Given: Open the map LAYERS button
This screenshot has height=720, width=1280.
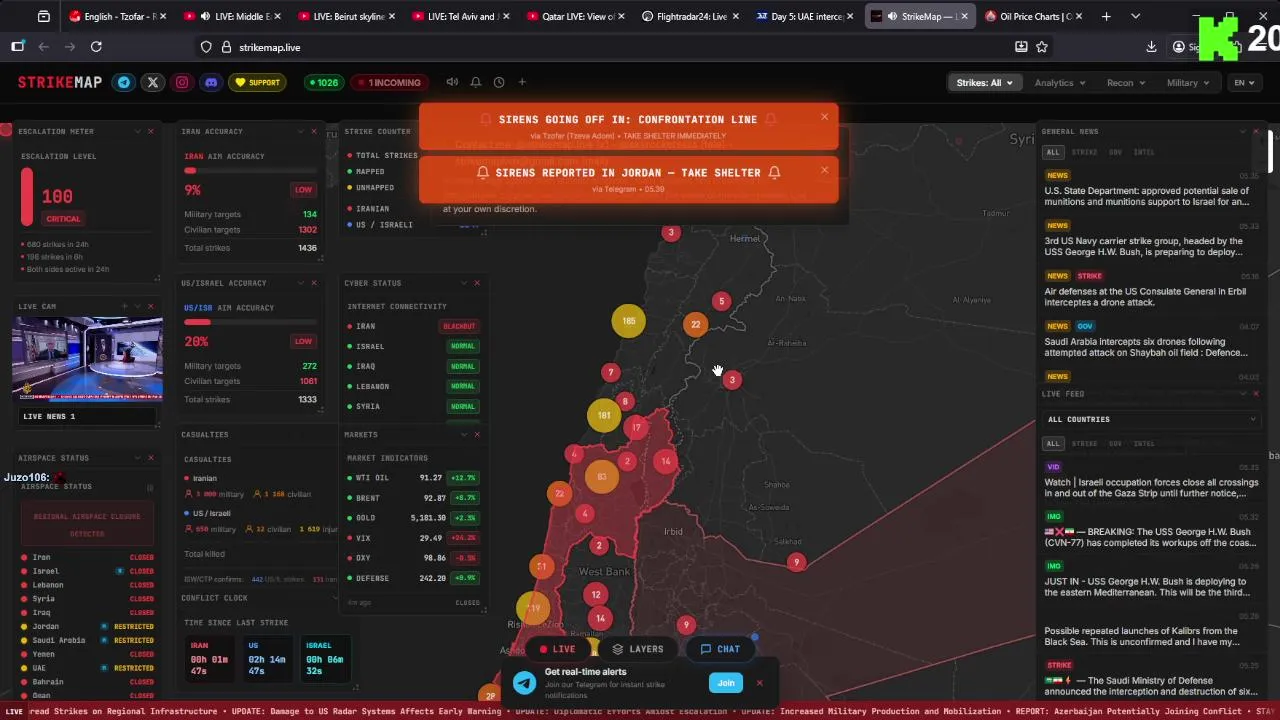Looking at the screenshot, I should coord(638,649).
